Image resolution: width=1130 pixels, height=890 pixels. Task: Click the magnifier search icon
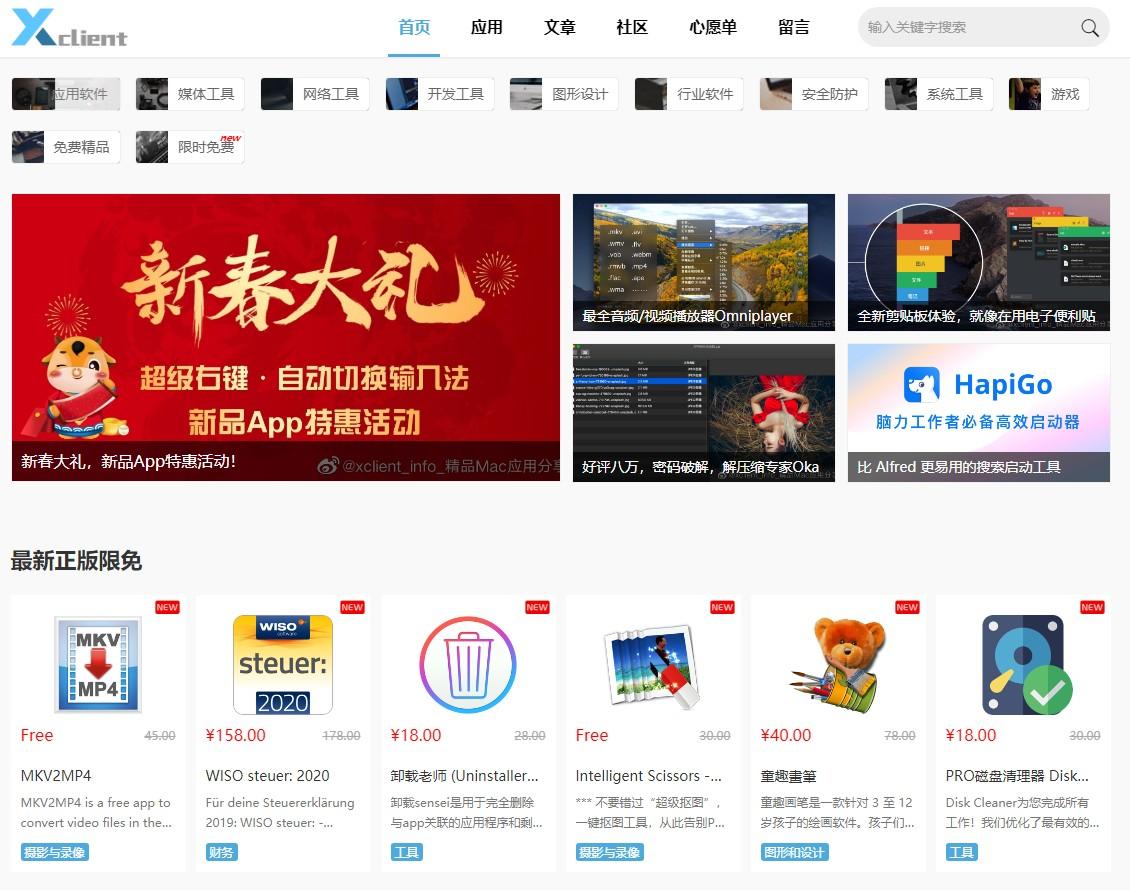tap(1089, 28)
